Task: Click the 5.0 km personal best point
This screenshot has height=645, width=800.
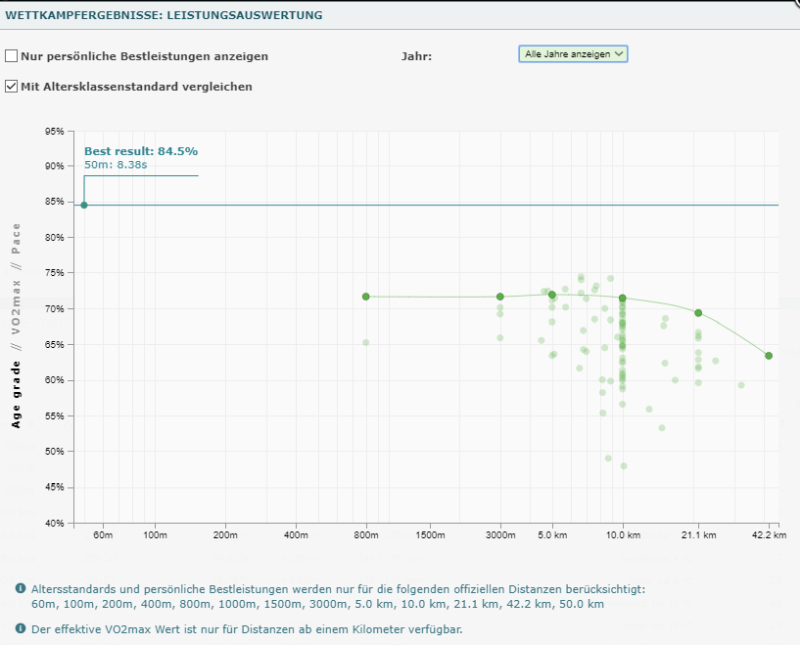Action: 552,295
